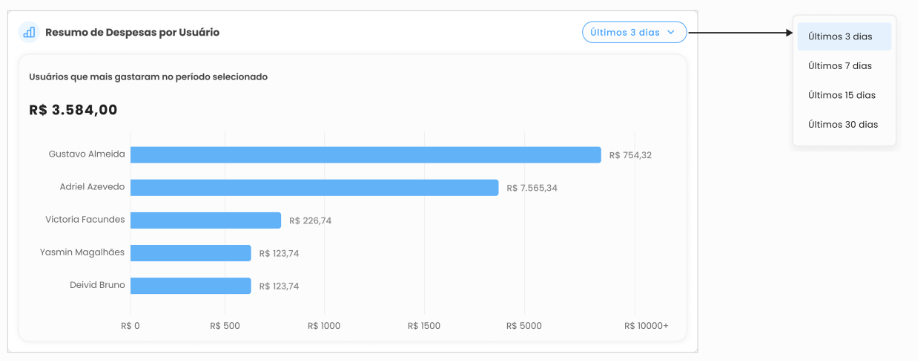Viewport: 918px width, 361px height.
Task: Click the R$ 10000+ axis label
Action: click(x=646, y=326)
